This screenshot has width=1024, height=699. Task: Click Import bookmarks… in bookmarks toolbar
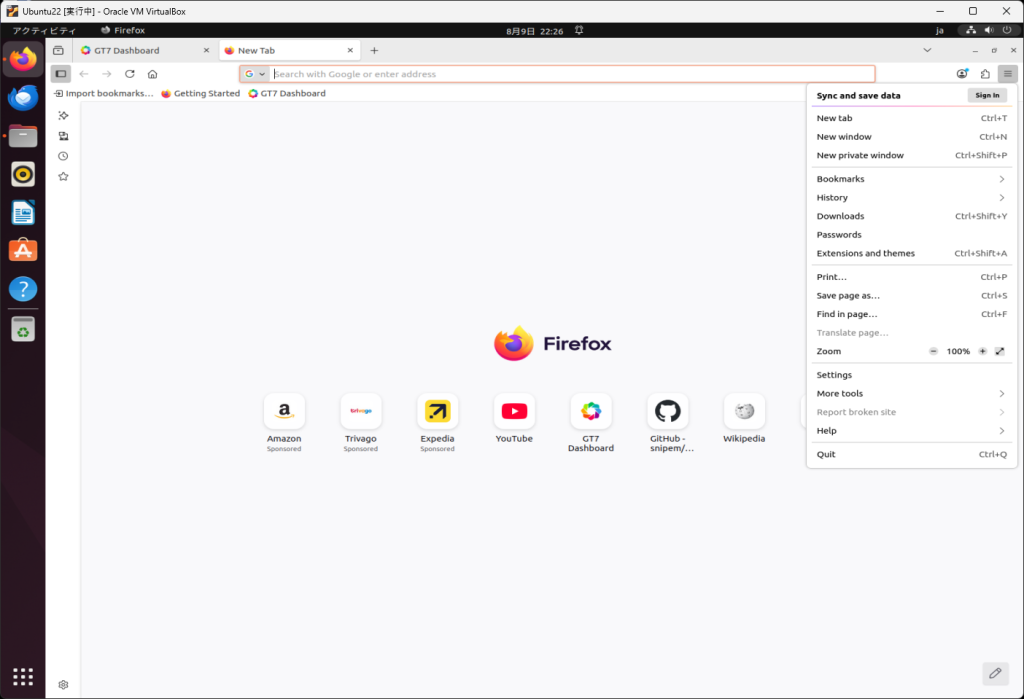coord(104,93)
